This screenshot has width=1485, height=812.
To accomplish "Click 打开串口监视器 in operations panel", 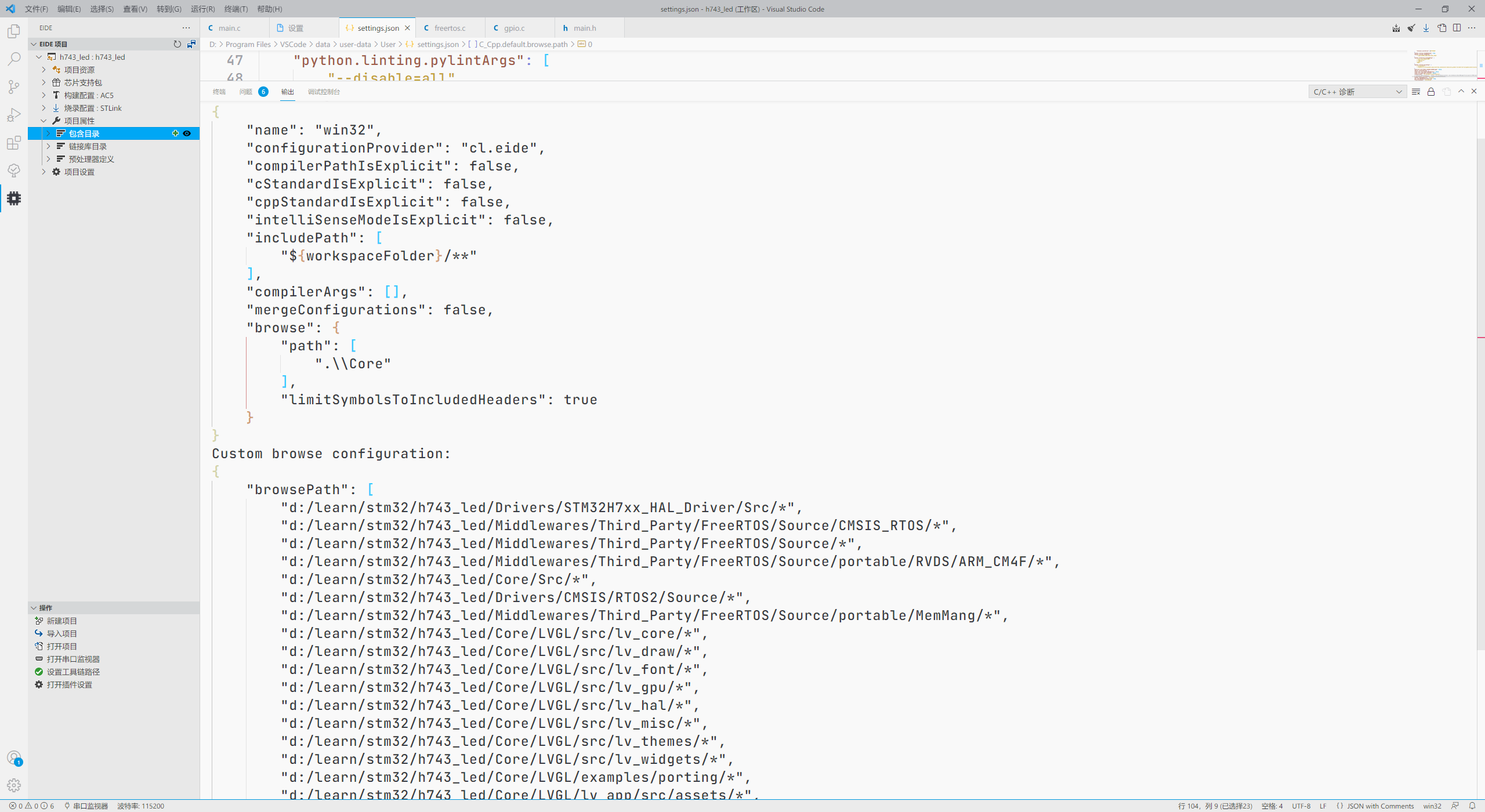I will [x=74, y=658].
